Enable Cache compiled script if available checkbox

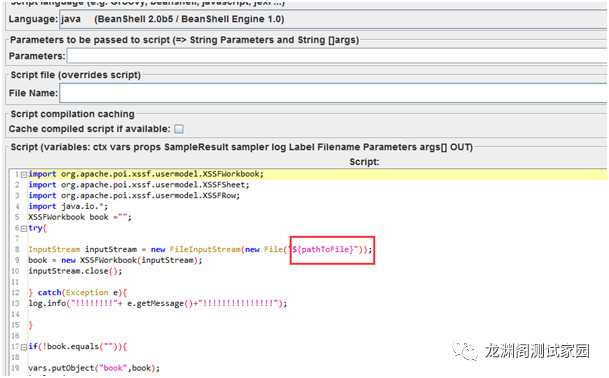pyautogui.click(x=179, y=129)
